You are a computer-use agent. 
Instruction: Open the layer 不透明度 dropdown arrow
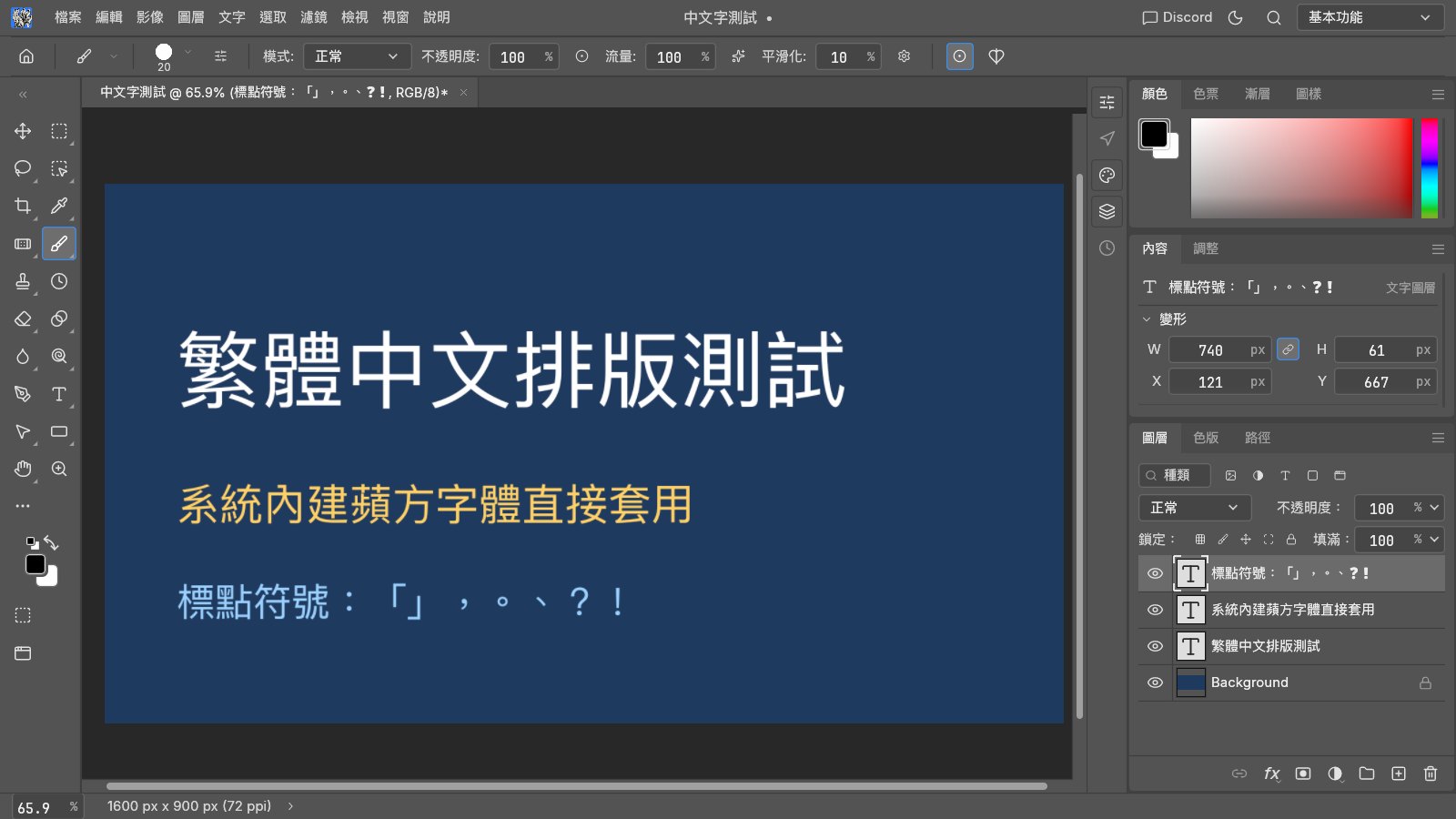tap(1435, 508)
